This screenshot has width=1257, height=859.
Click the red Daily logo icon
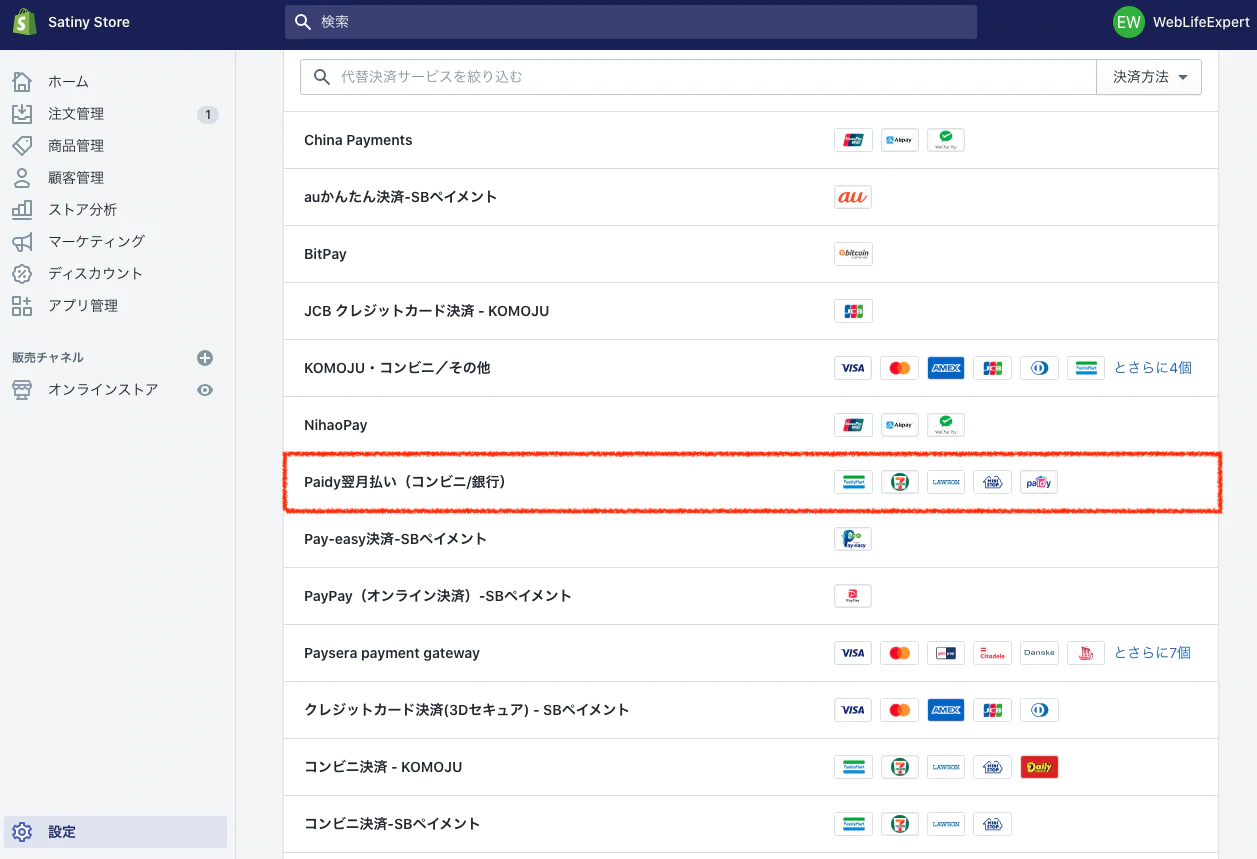pos(1038,767)
